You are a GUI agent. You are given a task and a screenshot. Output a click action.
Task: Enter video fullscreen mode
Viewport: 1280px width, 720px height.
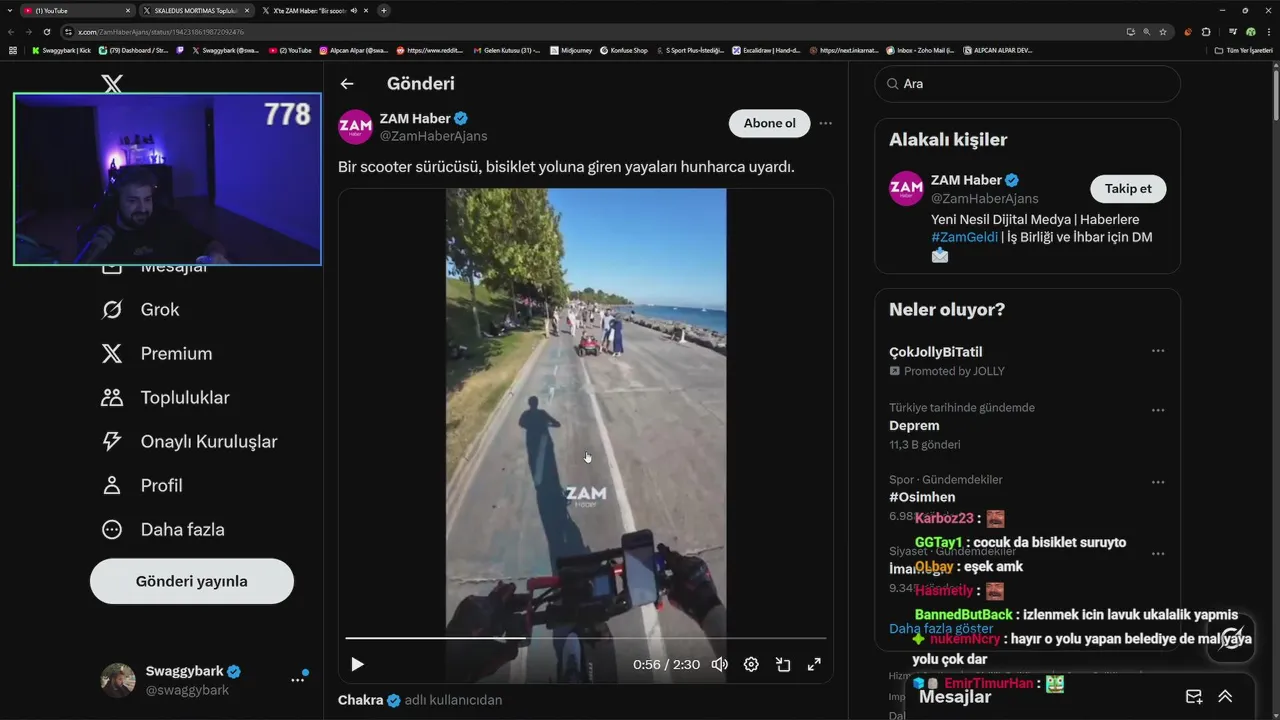[814, 664]
